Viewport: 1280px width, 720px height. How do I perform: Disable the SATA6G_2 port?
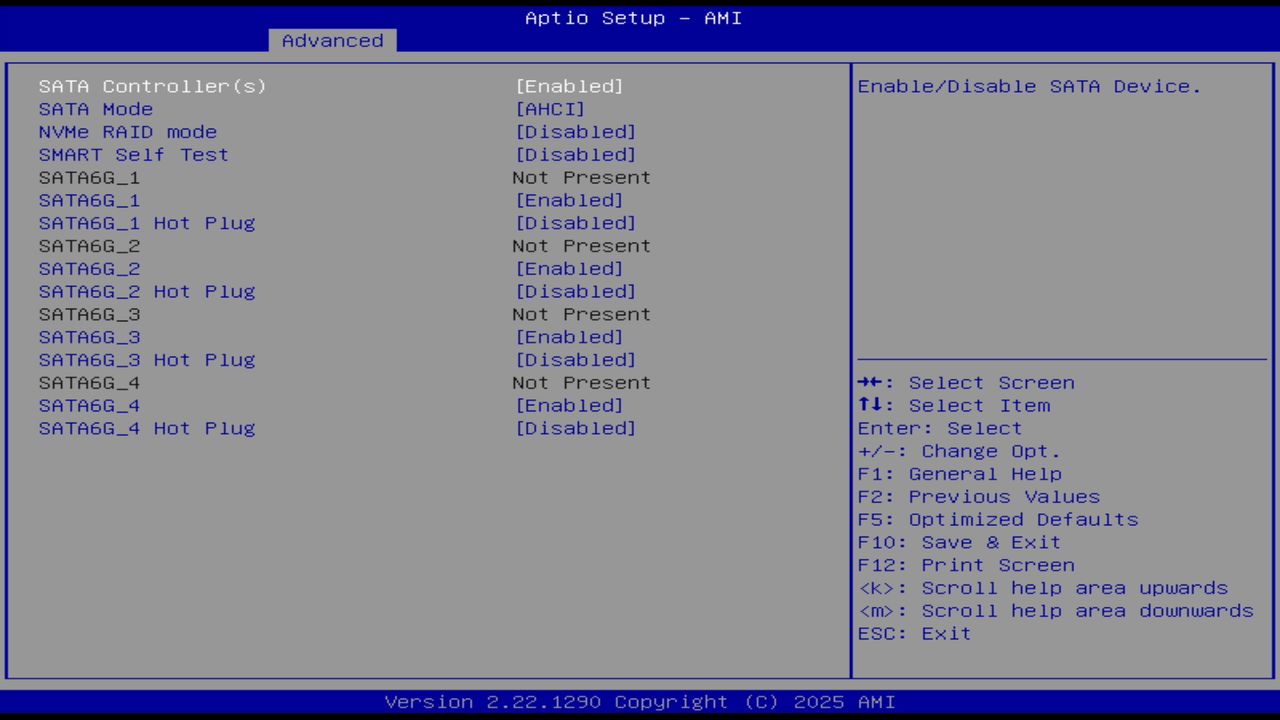click(569, 268)
